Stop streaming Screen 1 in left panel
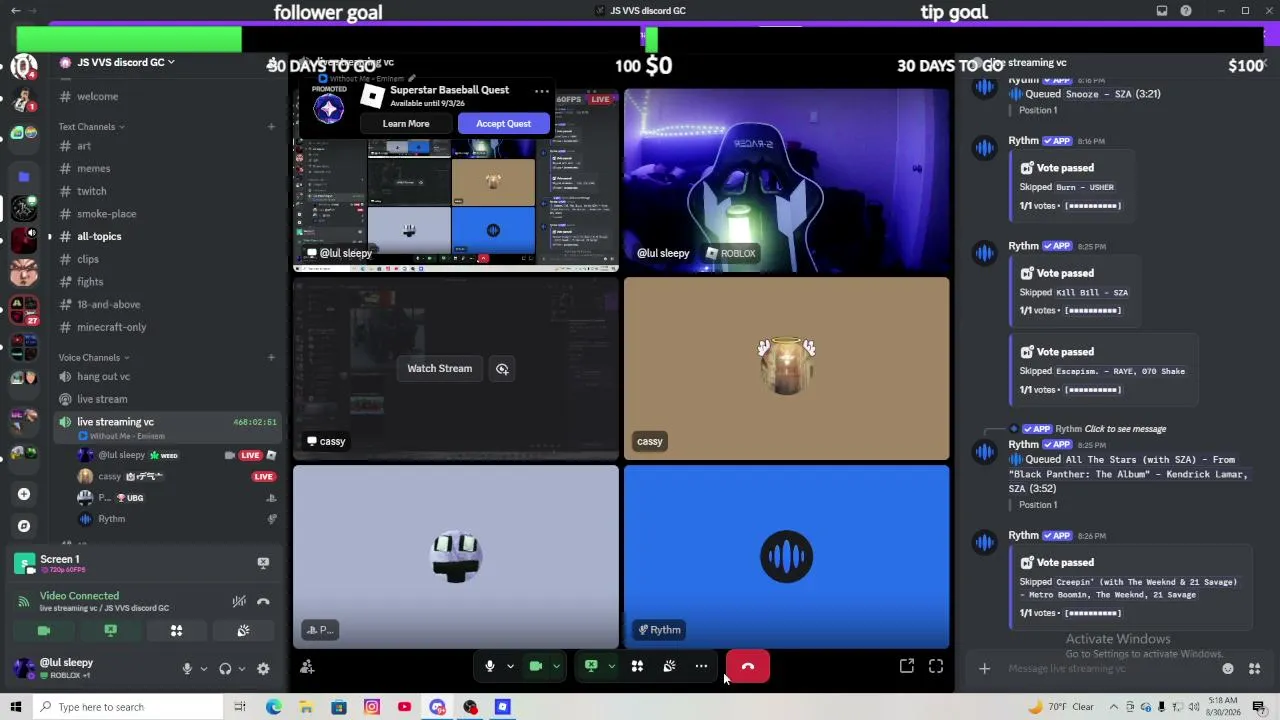This screenshot has width=1280, height=720. [263, 563]
